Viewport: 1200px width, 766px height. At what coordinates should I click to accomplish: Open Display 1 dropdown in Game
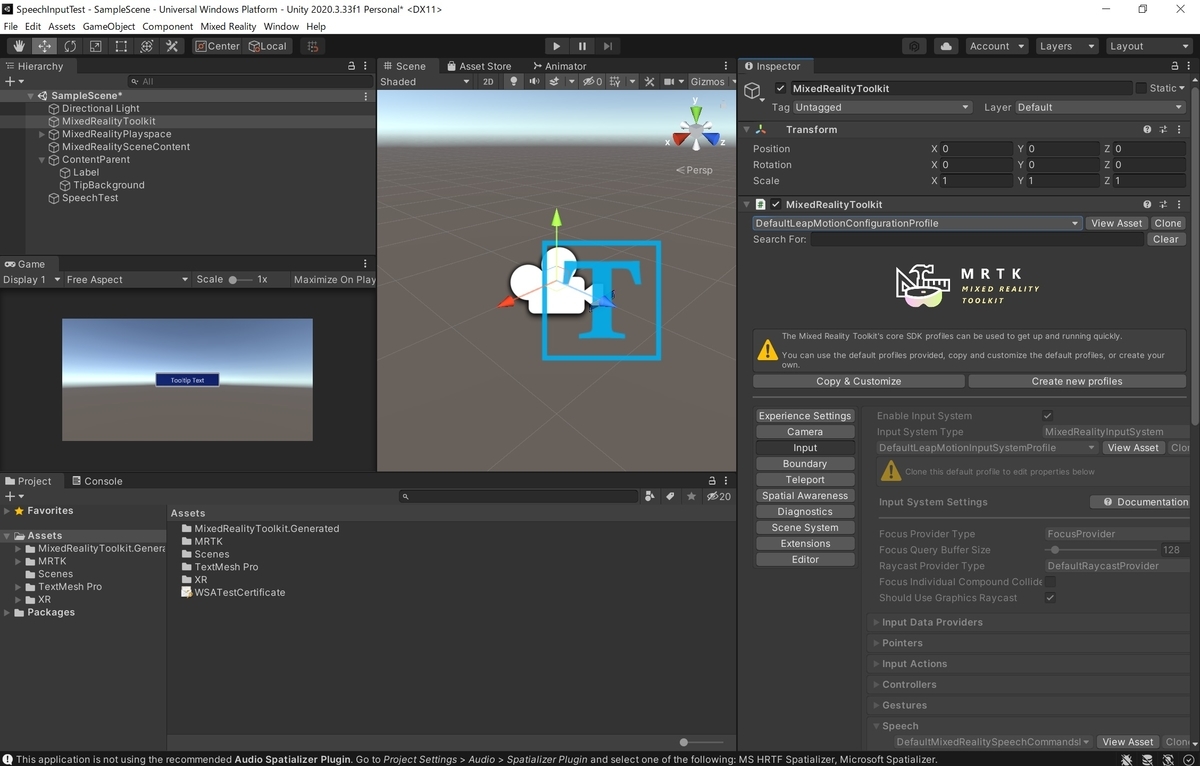(32, 280)
